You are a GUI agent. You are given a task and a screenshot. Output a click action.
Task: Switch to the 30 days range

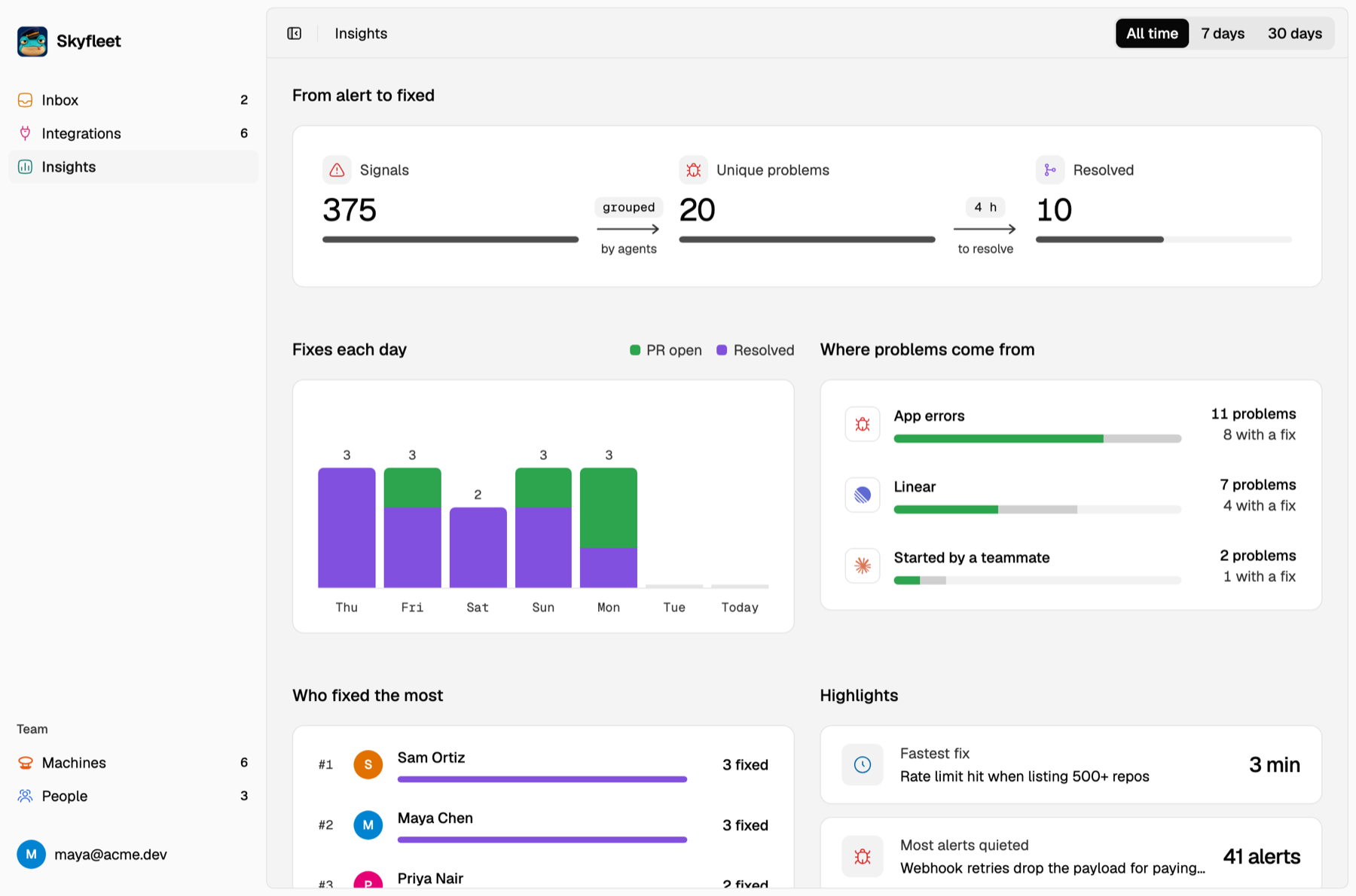(x=1295, y=33)
